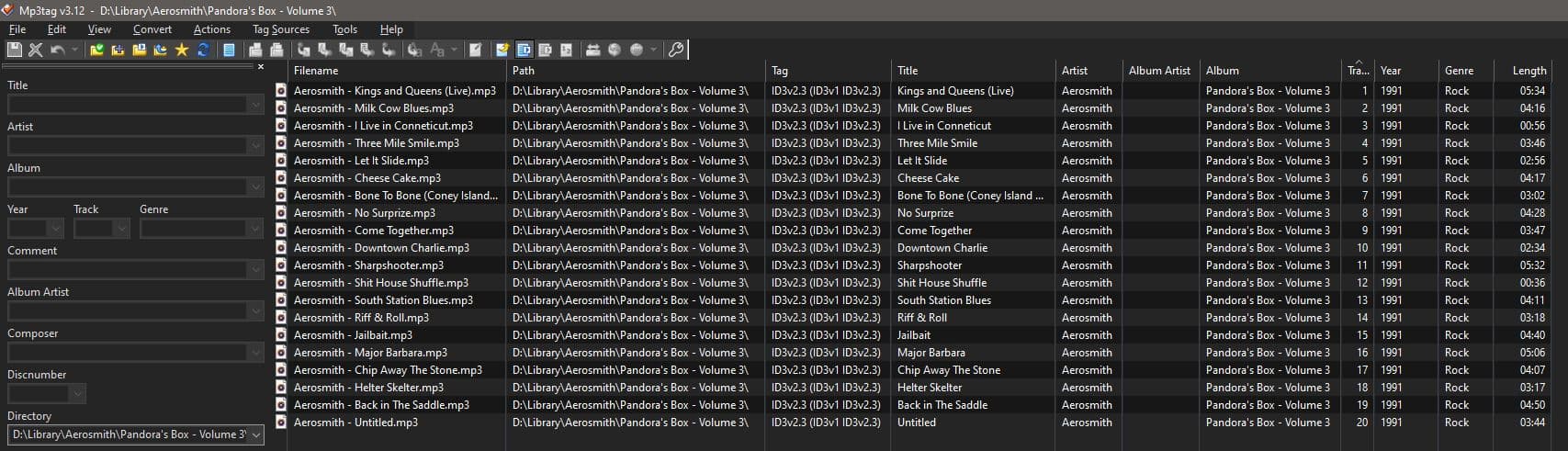1568x451 pixels.
Task: Click the highlighted tag panel toggle icon
Action: point(525,50)
